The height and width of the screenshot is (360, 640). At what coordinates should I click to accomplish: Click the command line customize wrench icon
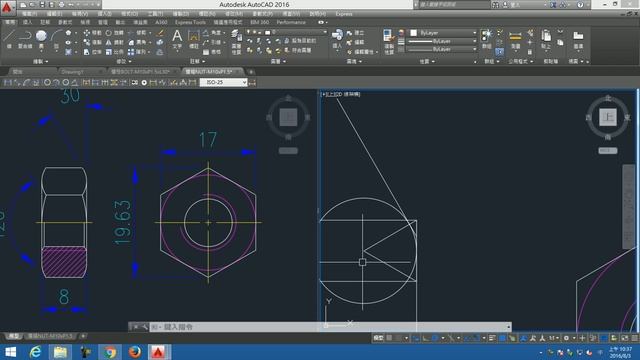tap(144, 327)
